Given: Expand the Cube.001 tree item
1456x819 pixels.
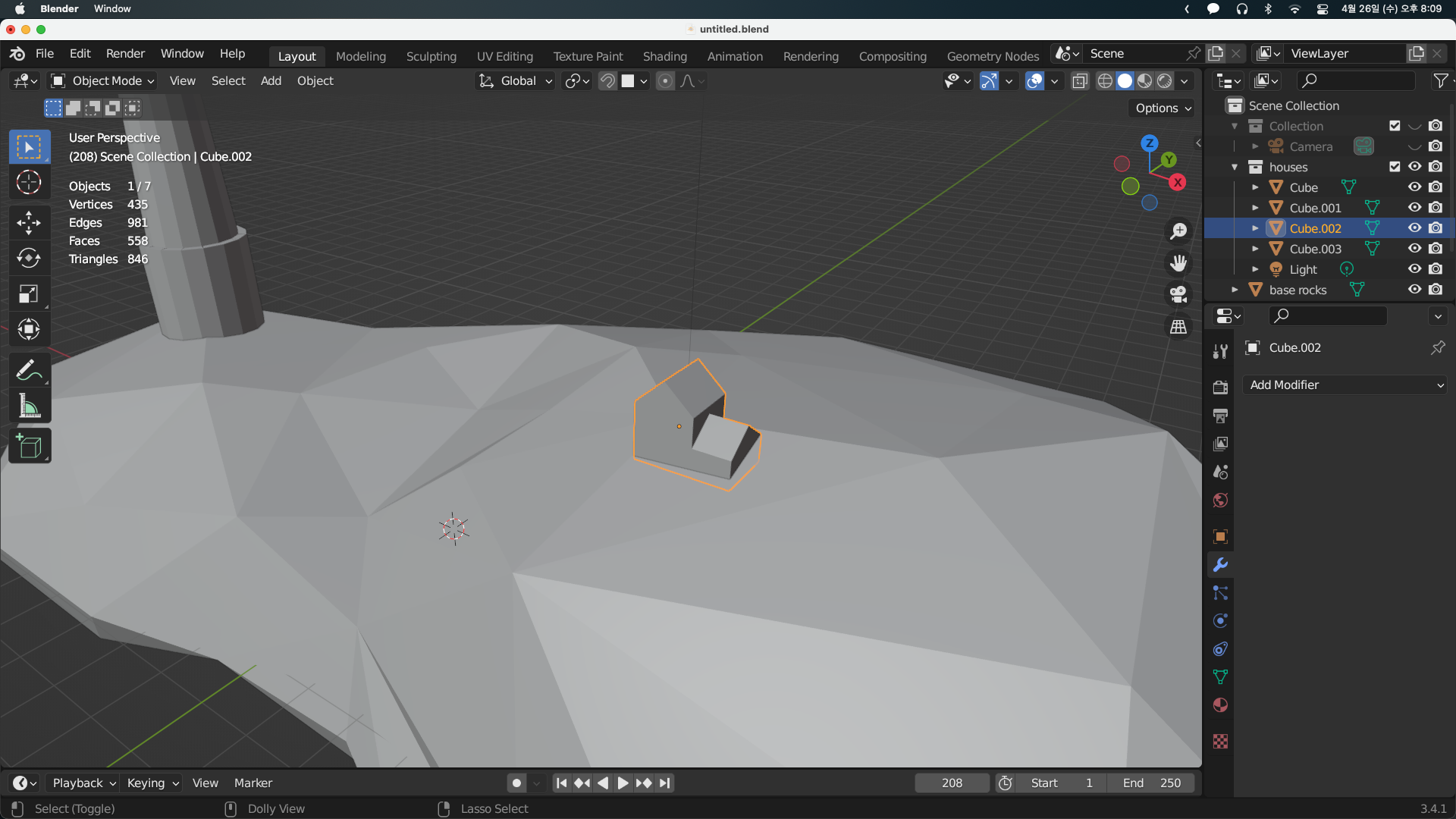Looking at the screenshot, I should [x=1255, y=208].
